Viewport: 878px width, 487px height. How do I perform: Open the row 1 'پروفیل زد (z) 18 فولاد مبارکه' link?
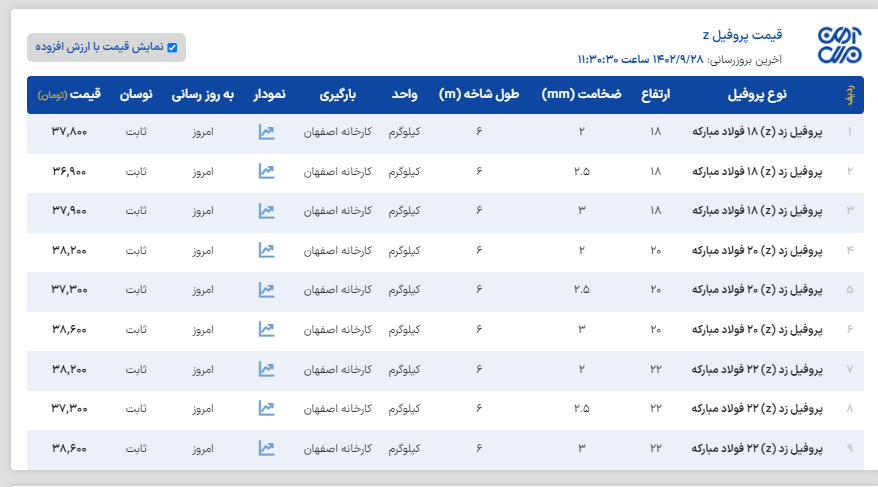click(762, 132)
